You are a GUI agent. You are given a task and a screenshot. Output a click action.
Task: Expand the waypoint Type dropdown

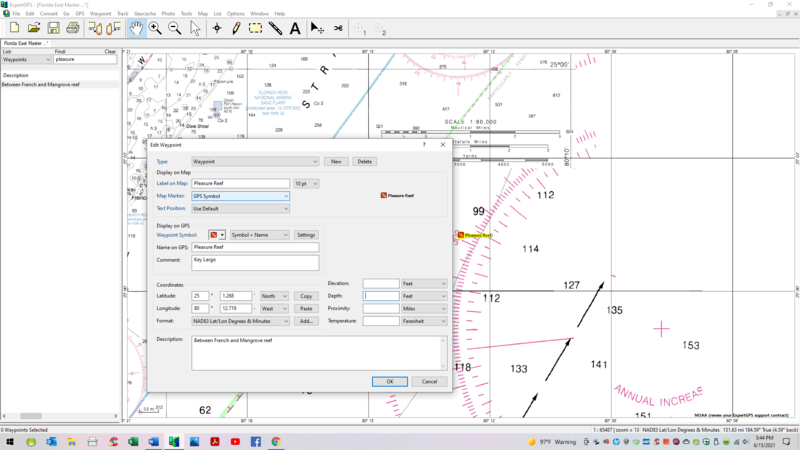[x=255, y=161]
